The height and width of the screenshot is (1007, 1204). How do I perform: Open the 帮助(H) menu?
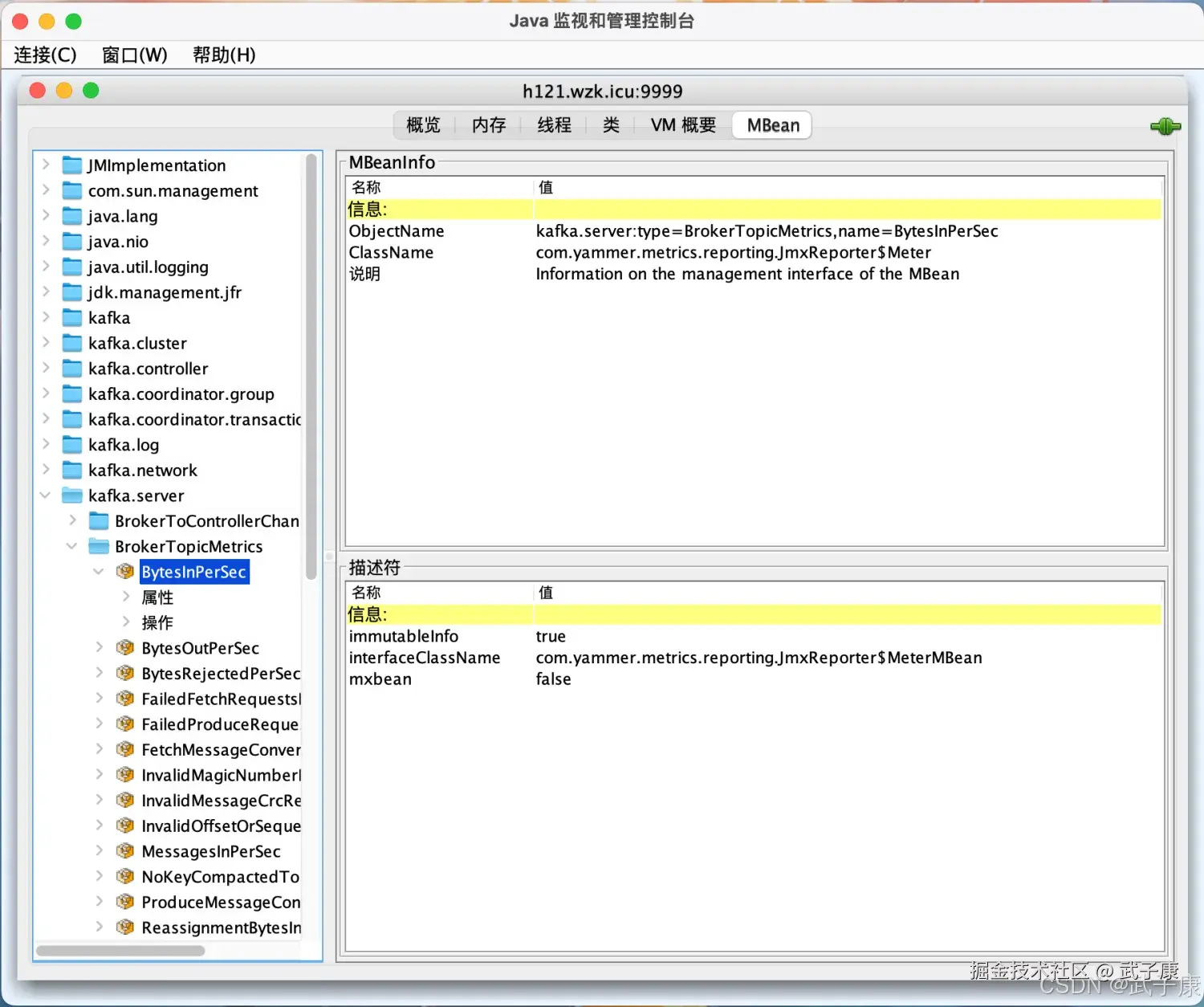click(x=224, y=55)
